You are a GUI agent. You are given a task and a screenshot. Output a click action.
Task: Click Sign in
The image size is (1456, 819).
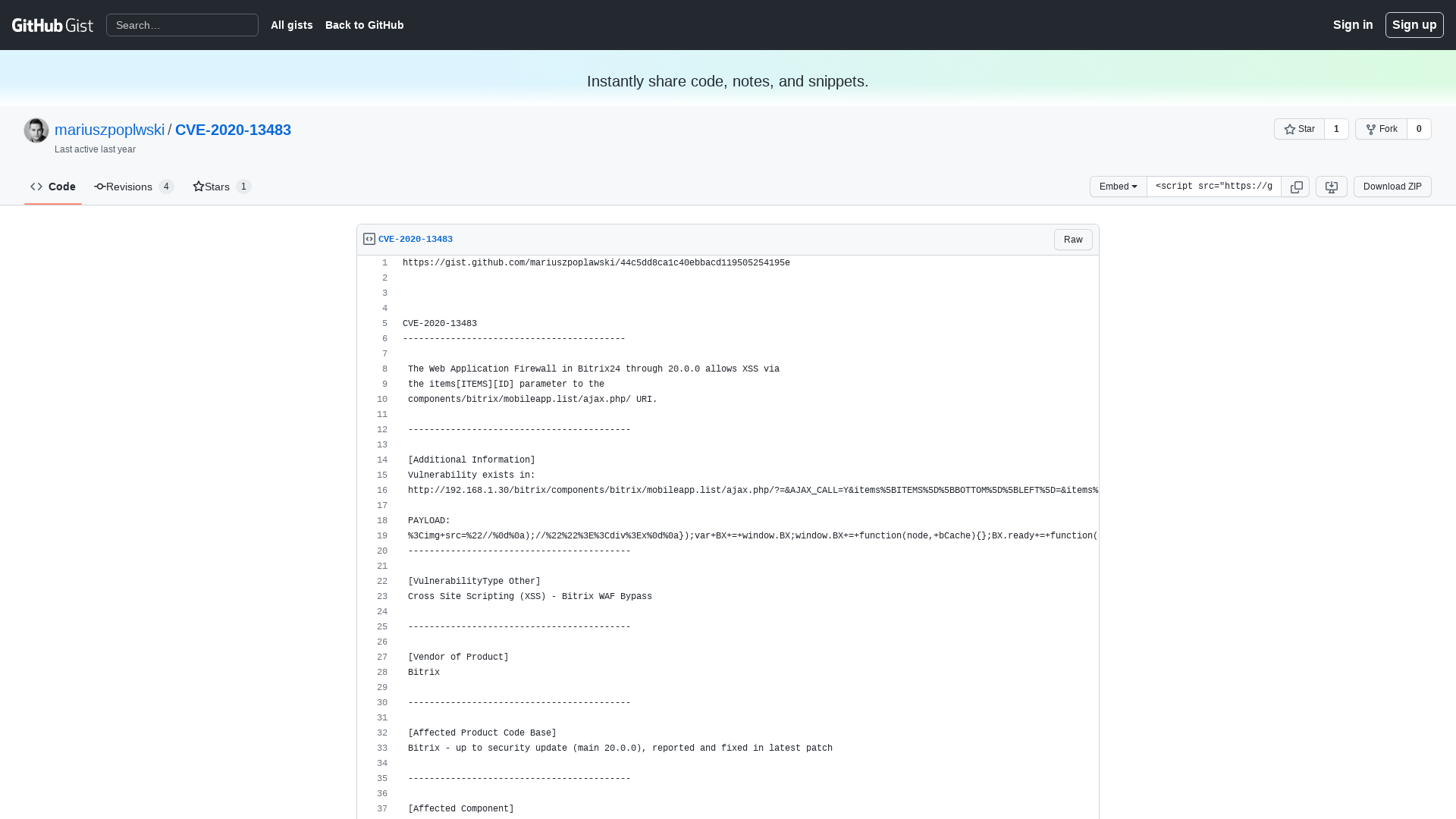(x=1353, y=25)
